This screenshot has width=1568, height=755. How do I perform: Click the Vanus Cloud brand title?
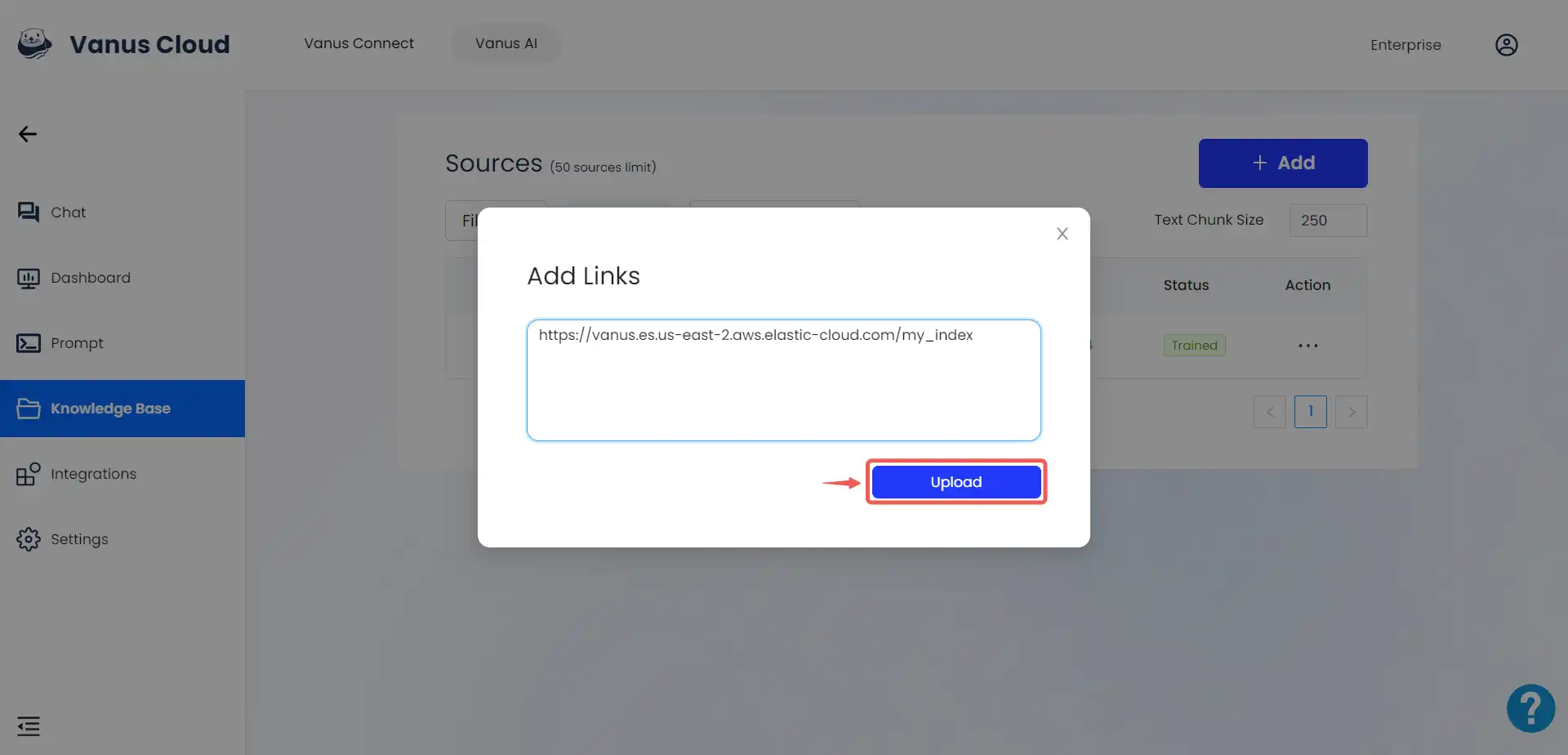click(149, 44)
